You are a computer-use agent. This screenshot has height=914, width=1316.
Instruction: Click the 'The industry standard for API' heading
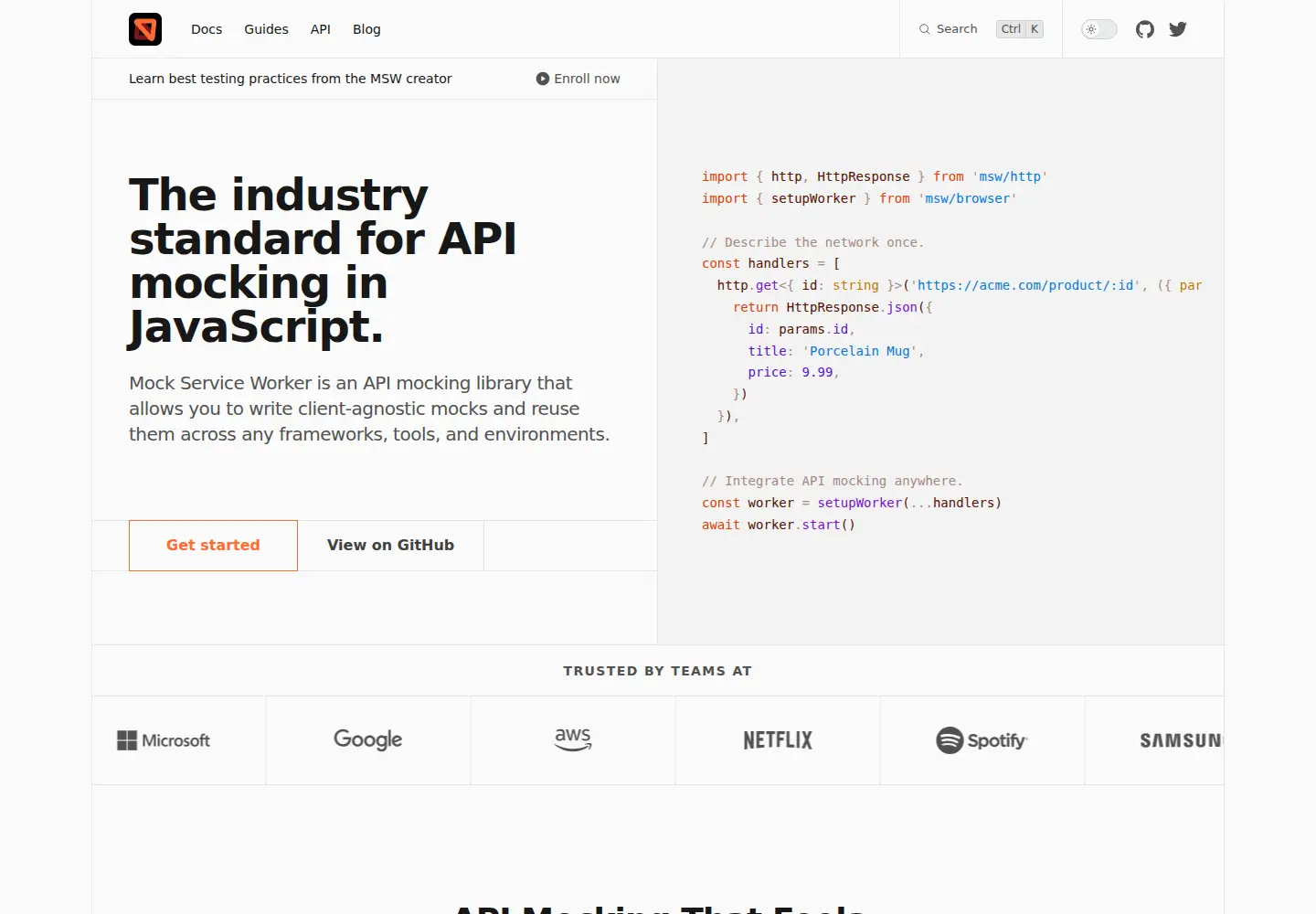(x=323, y=260)
